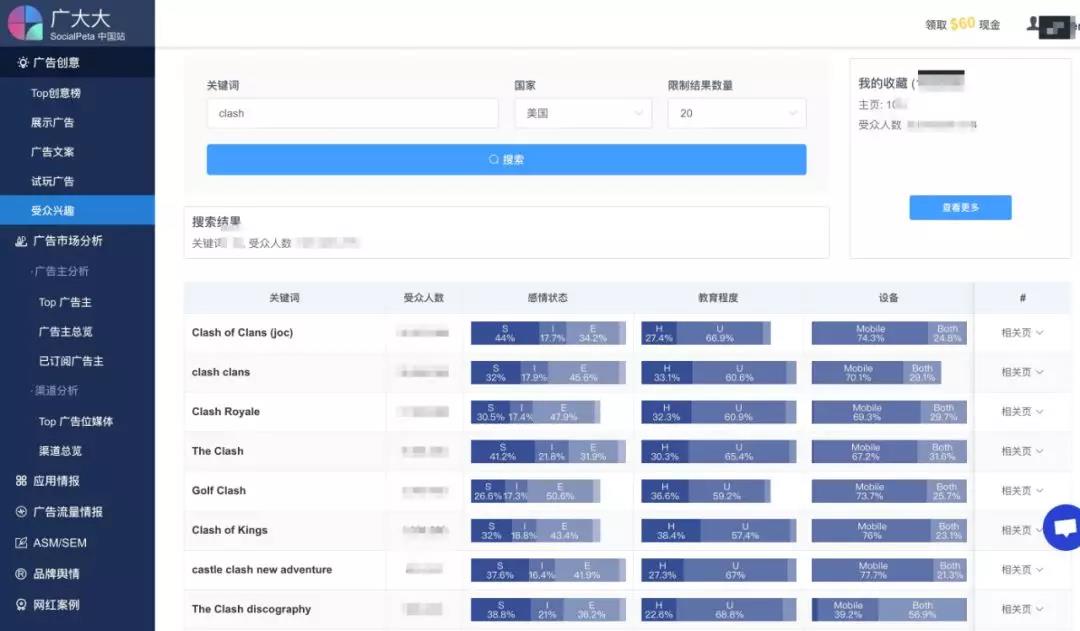
Task: Open Top创意榜 in sidebar
Action: [x=56, y=93]
